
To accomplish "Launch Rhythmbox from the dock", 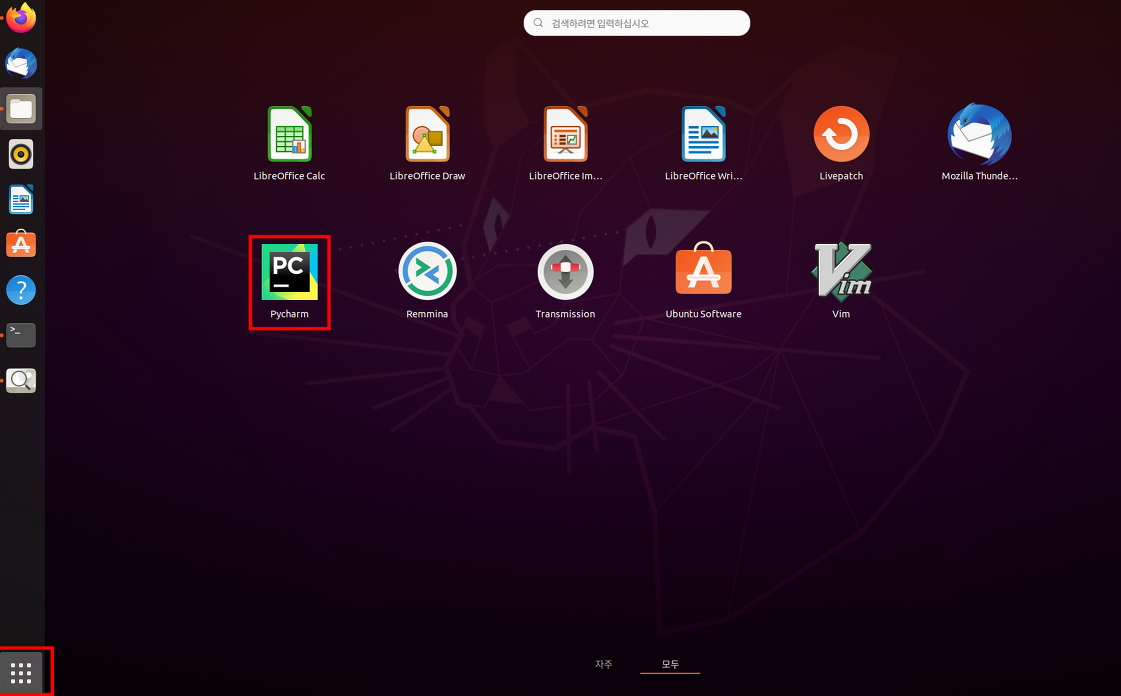I will (21, 154).
